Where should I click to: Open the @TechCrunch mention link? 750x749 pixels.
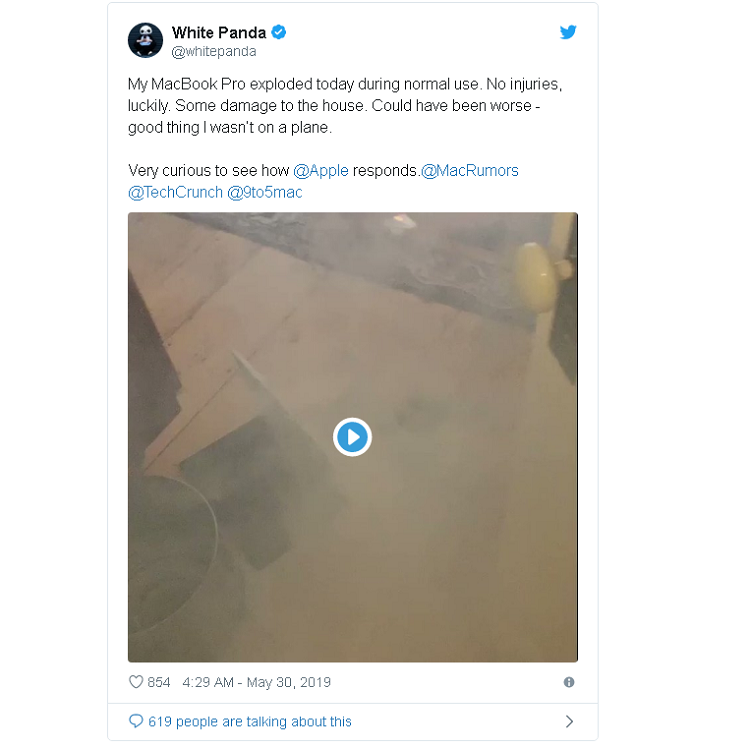click(x=175, y=192)
